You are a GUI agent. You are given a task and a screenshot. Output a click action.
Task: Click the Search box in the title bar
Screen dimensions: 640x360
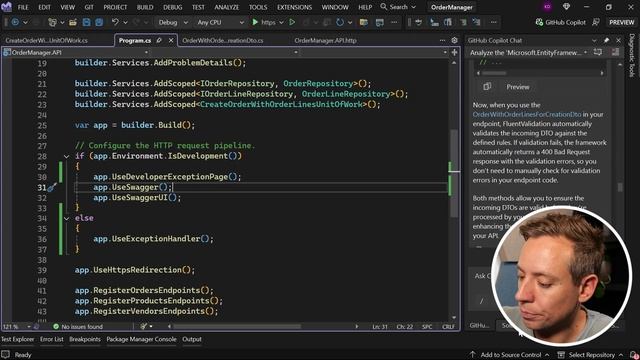click(x=398, y=7)
